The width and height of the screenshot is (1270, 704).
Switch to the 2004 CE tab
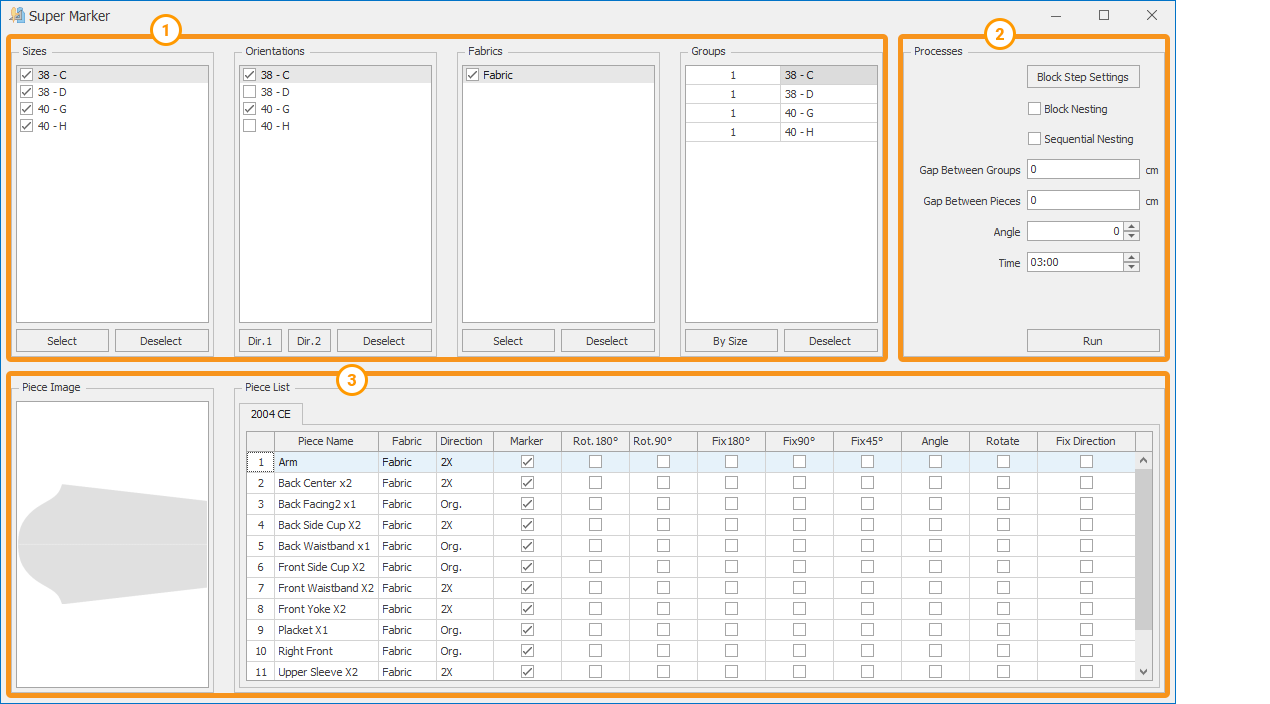coord(270,414)
